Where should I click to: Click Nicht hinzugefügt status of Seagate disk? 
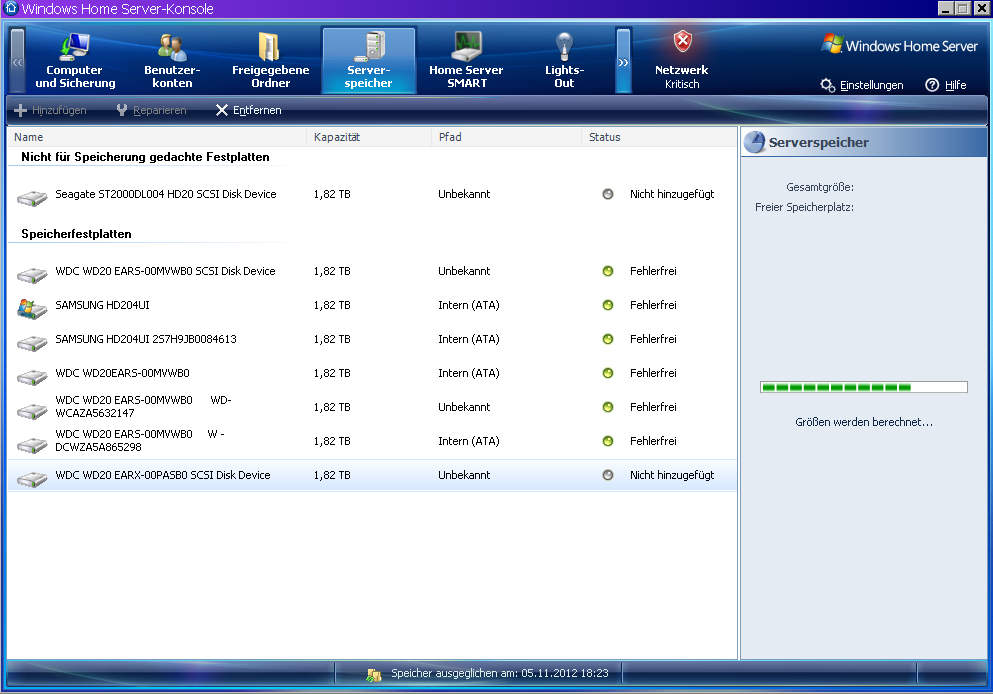672,194
